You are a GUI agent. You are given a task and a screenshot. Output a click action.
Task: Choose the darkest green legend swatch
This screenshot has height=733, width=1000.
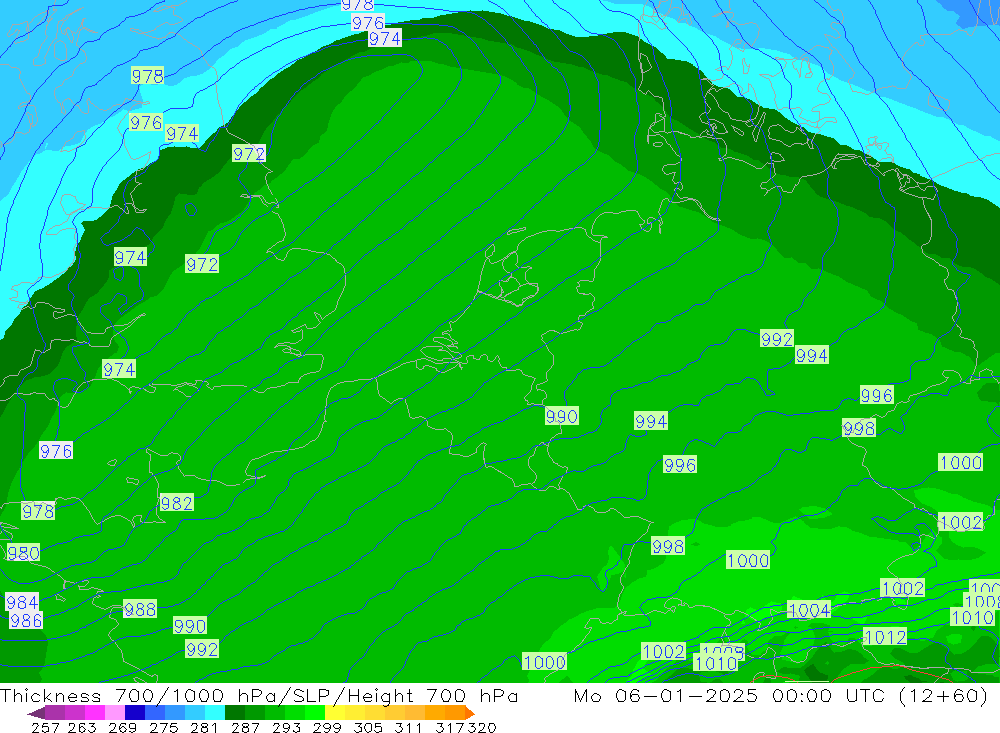coord(235,713)
